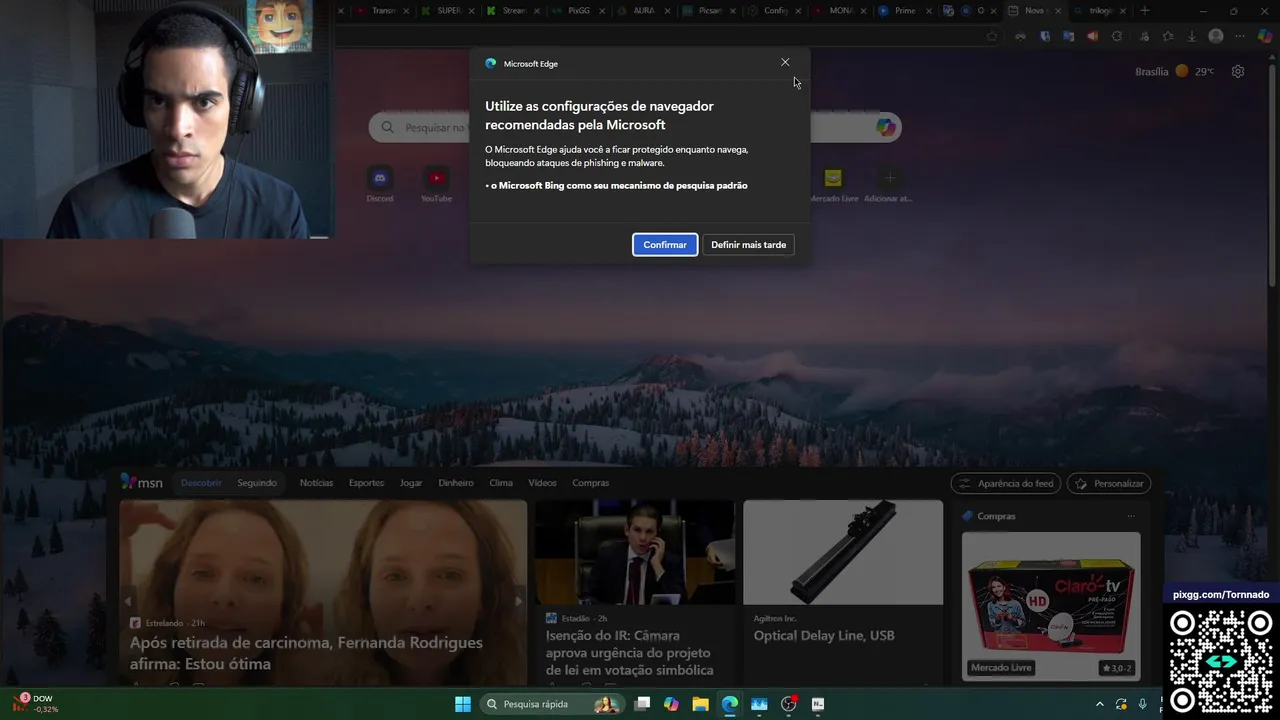Click the microphone icon in system tray
Image resolution: width=1280 pixels, height=720 pixels.
pyautogui.click(x=1142, y=704)
